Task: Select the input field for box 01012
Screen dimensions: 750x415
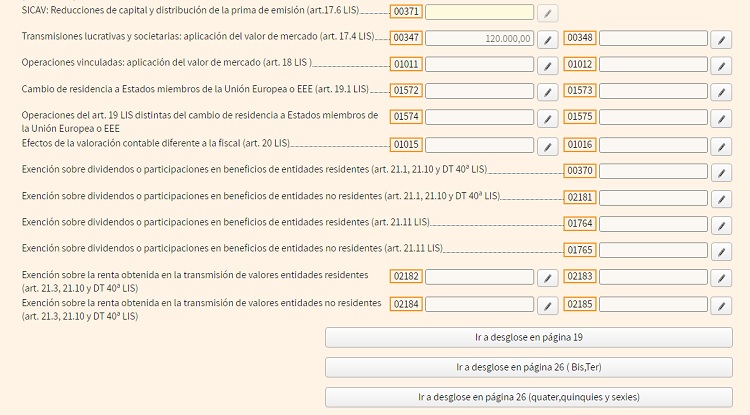Action: (x=653, y=64)
